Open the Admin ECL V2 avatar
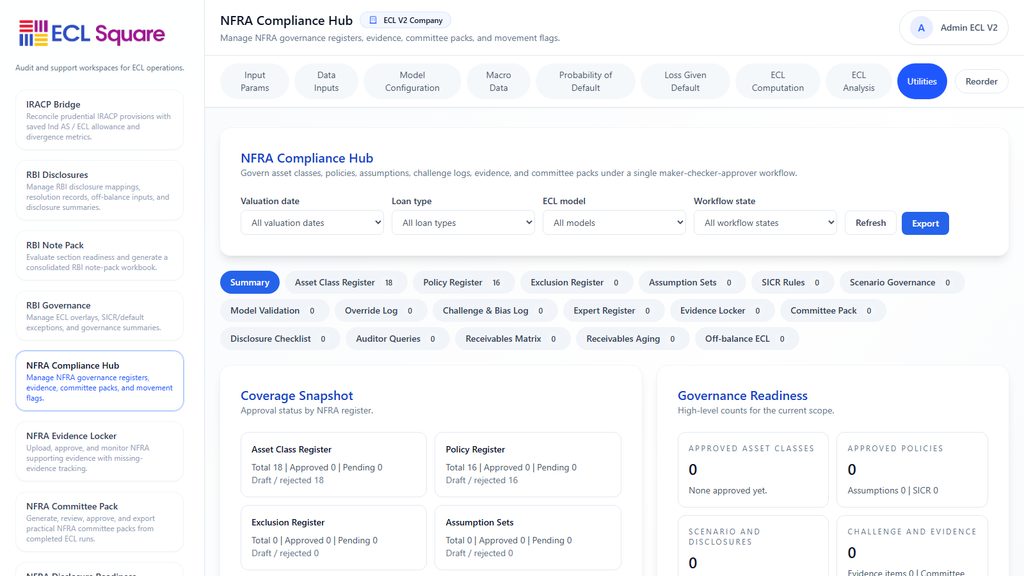The height and width of the screenshot is (576, 1024). tap(921, 28)
